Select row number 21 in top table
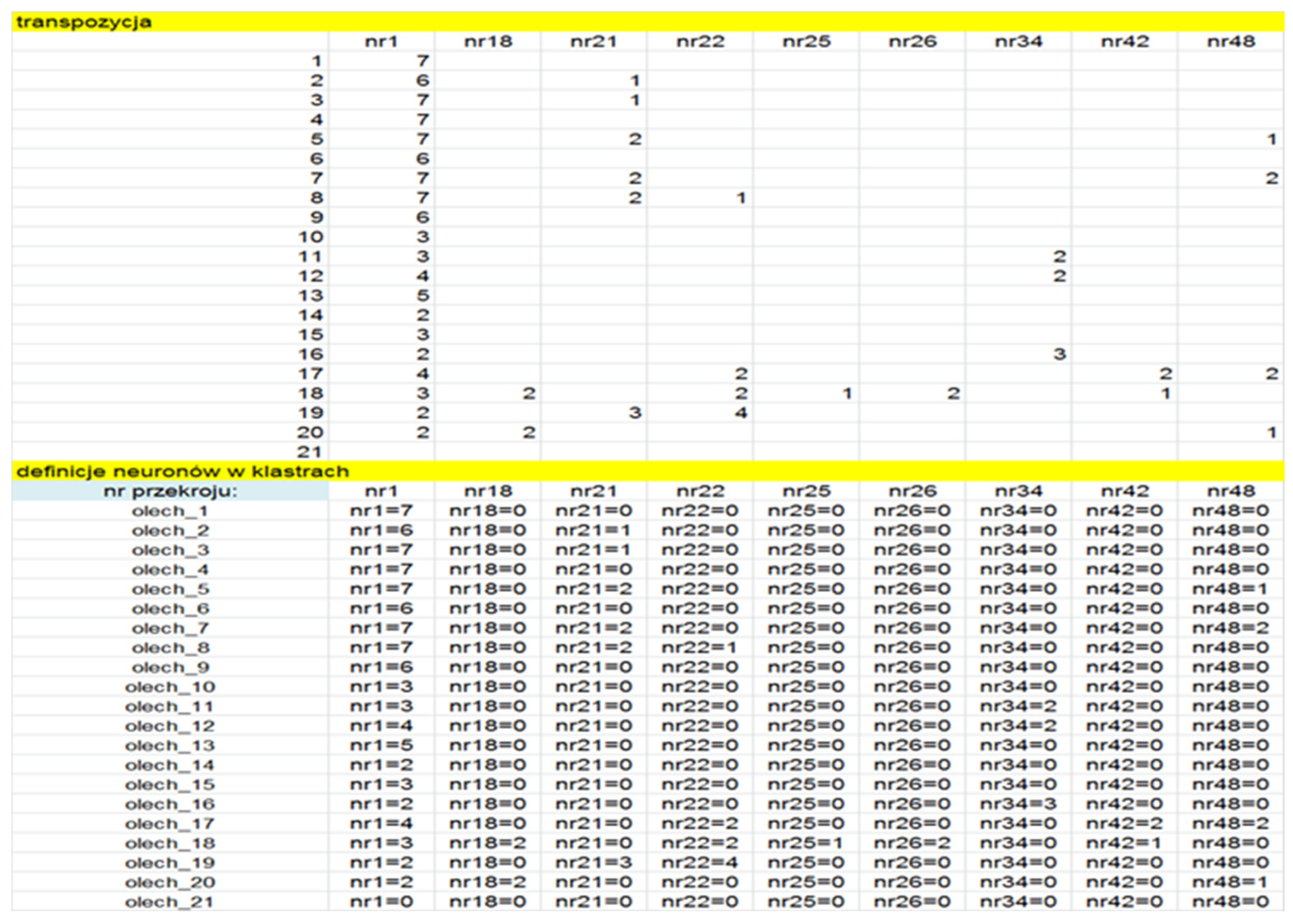This screenshot has width=1293, height=924. coord(310,452)
